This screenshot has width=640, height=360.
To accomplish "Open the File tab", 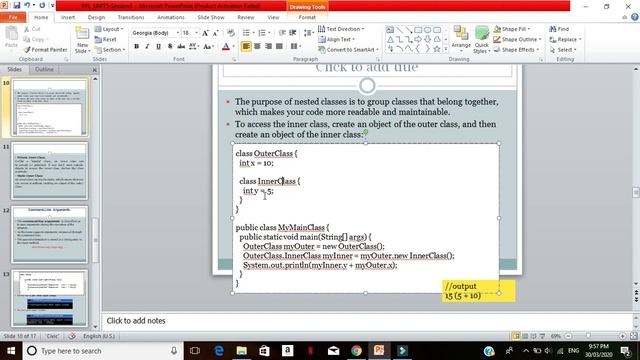I will point(13,17).
